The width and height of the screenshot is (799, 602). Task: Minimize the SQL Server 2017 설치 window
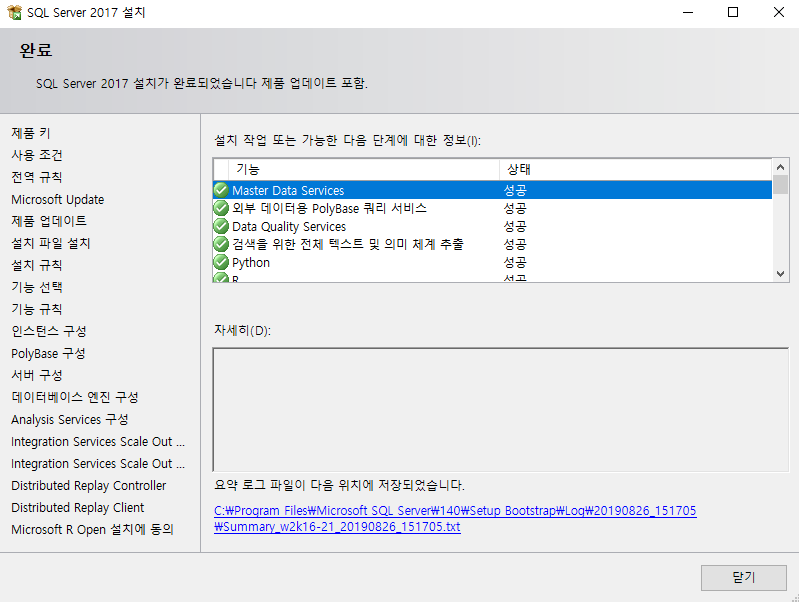(x=688, y=12)
